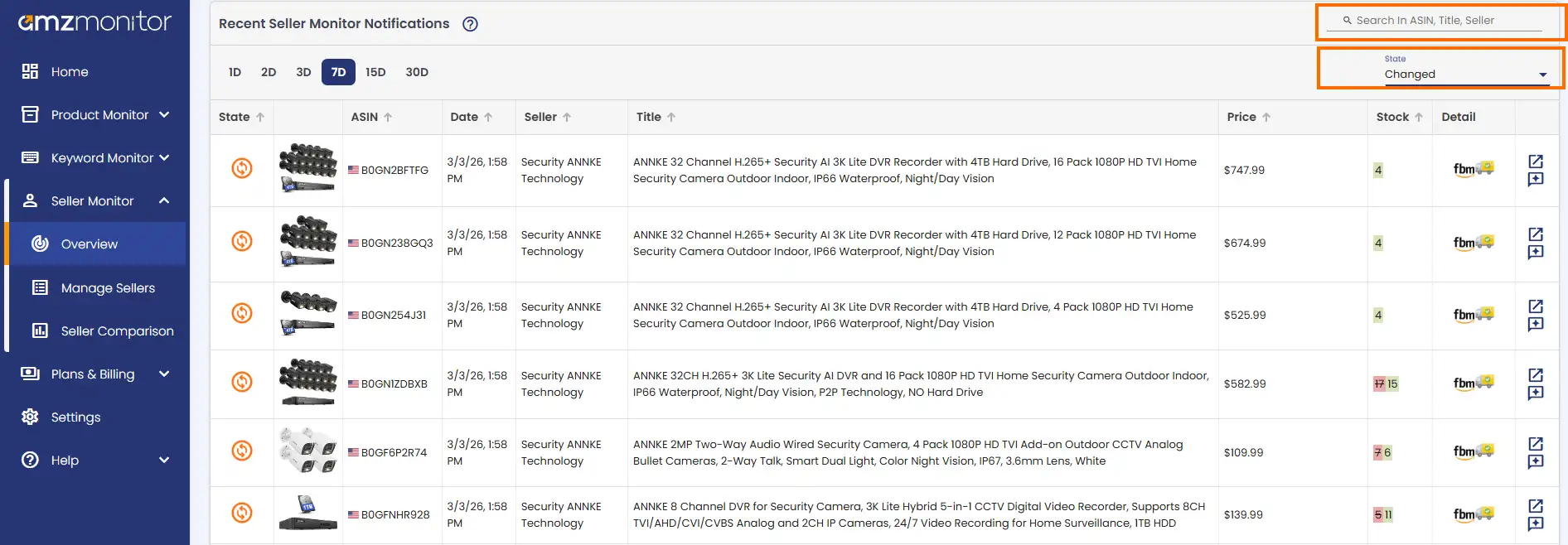This screenshot has width=1568, height=545.
Task: Expand the Help sidebar menu
Action: click(x=95, y=460)
